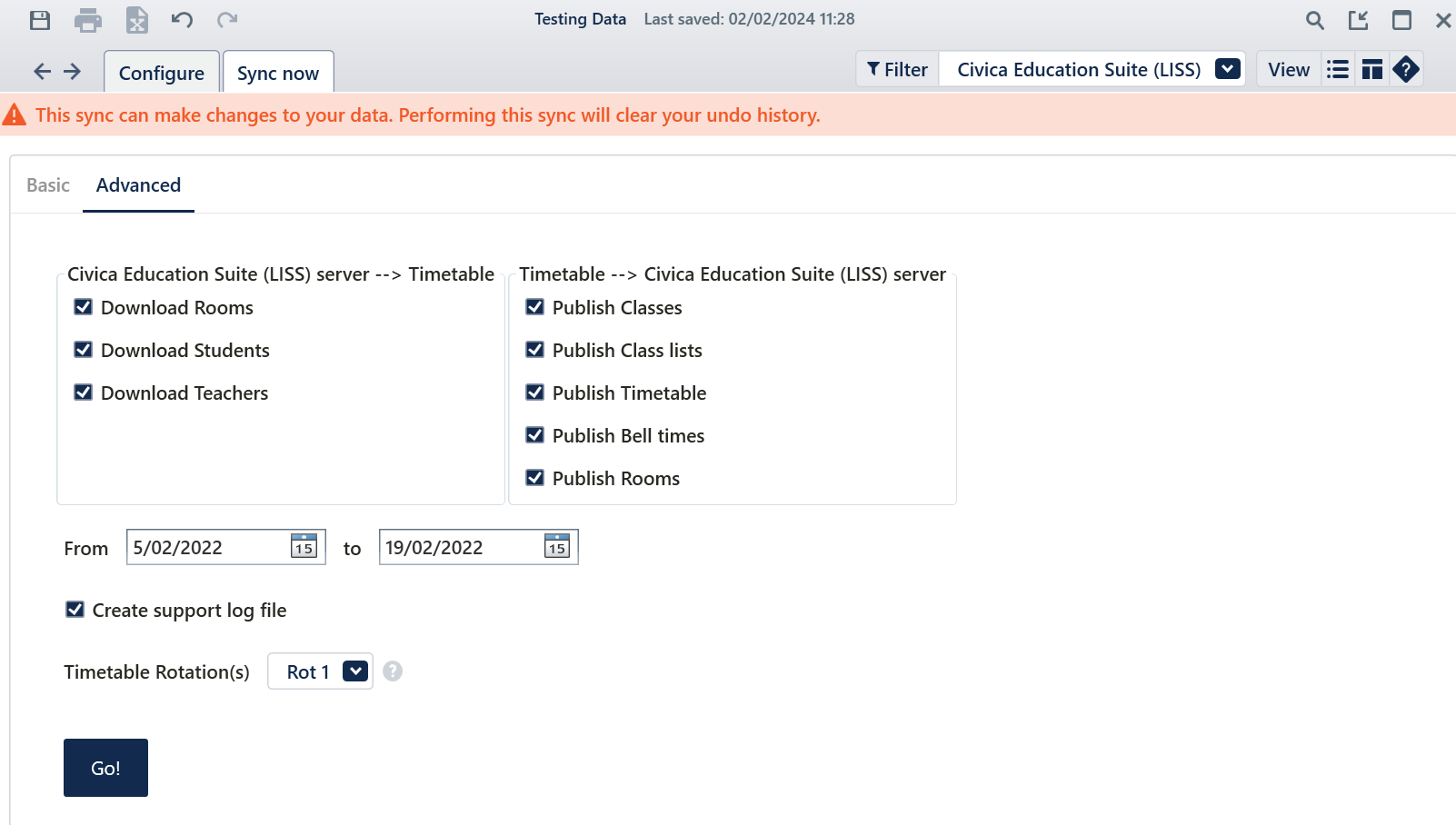Click the View button label
The width and height of the screenshot is (1456, 825).
(x=1289, y=70)
